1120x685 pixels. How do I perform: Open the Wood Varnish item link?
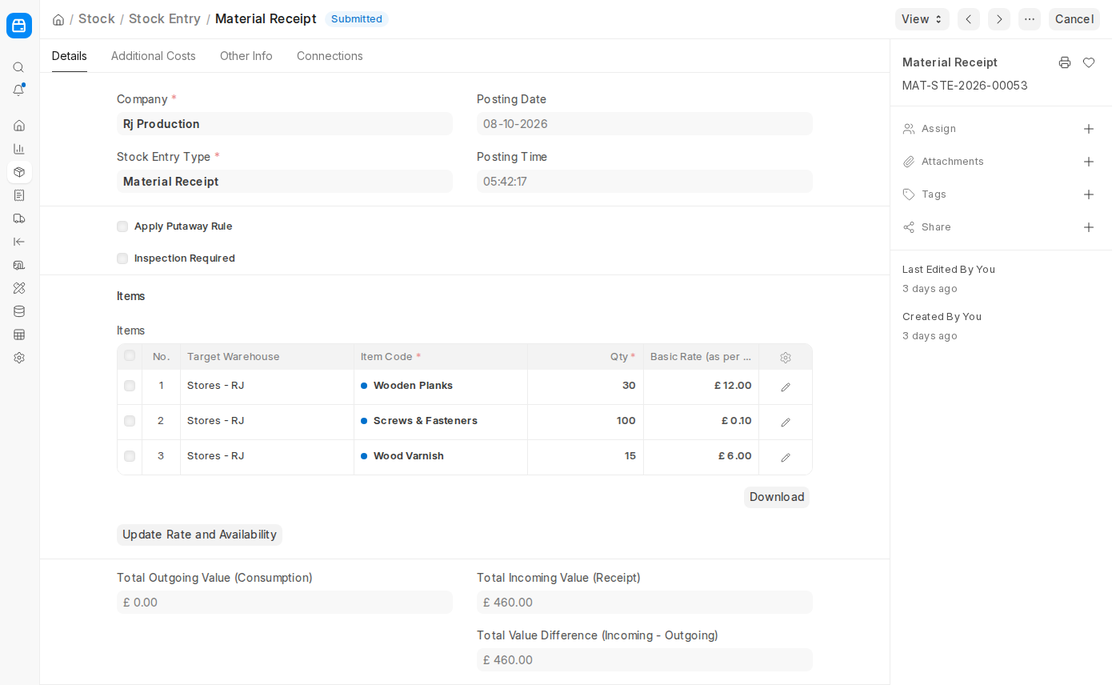pos(409,456)
